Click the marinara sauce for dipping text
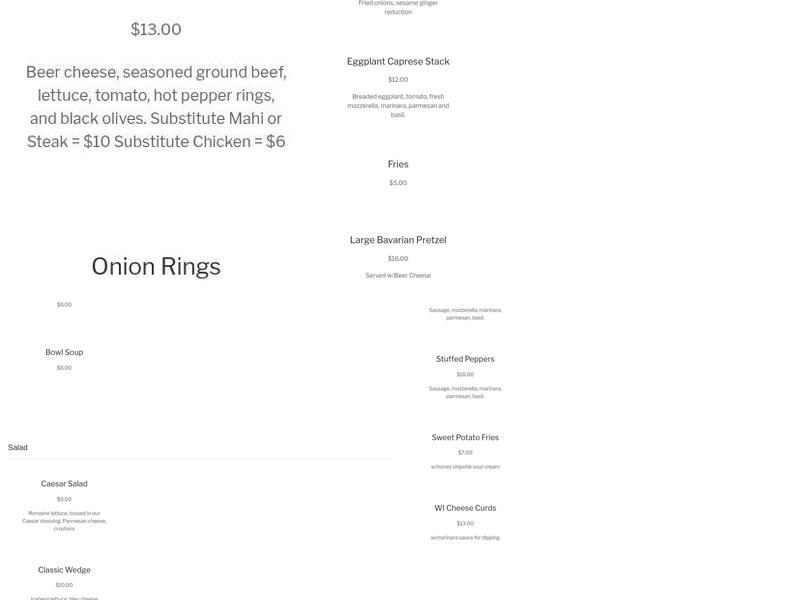The height and width of the screenshot is (600, 800). [x=465, y=538]
